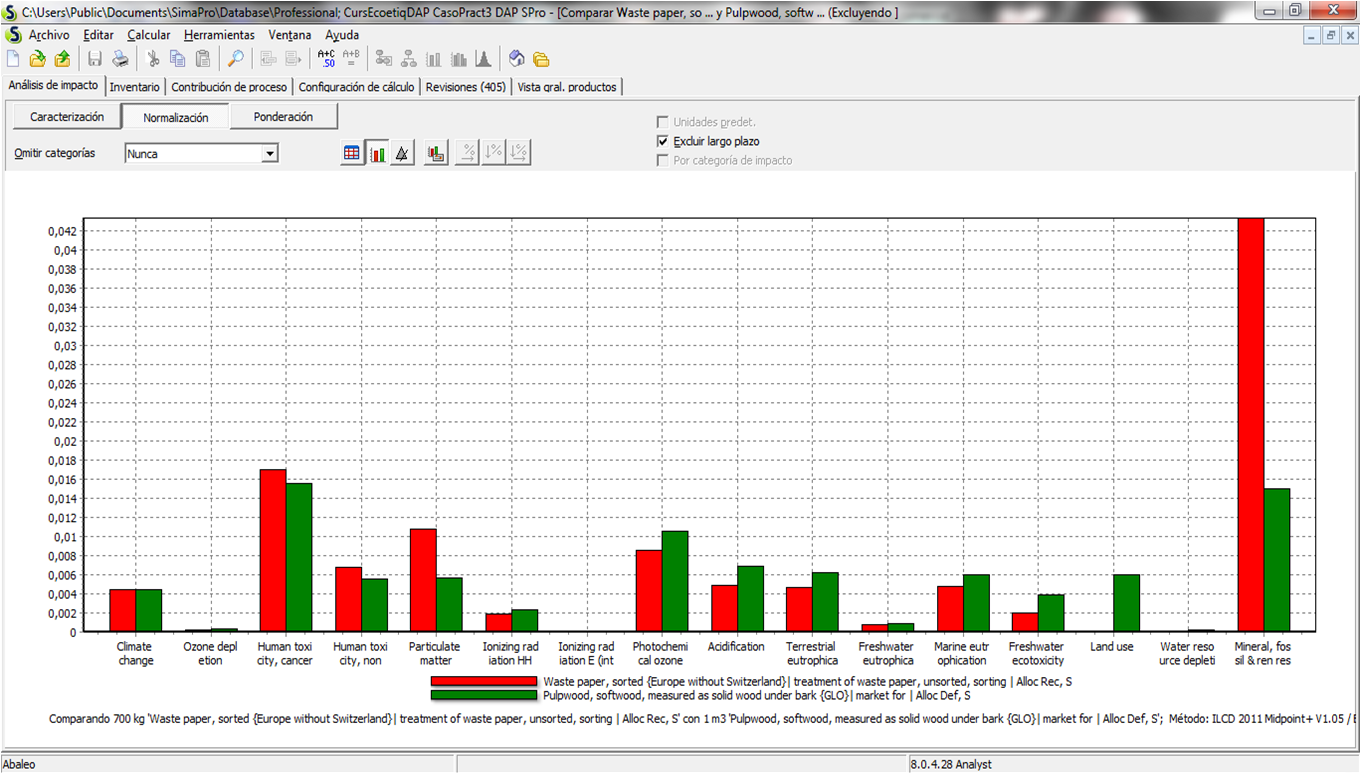Viewport: 1361px width, 774px height.
Task: Select the bar chart view icon
Action: 377,154
